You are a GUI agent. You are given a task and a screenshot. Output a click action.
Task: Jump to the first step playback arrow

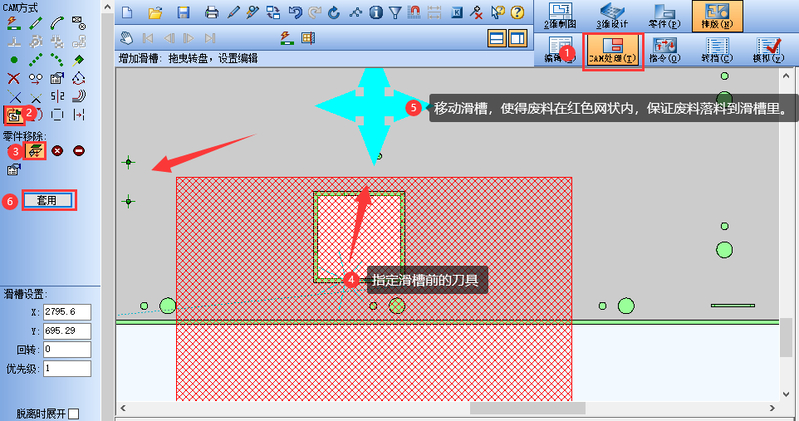pyautogui.click(x=148, y=38)
